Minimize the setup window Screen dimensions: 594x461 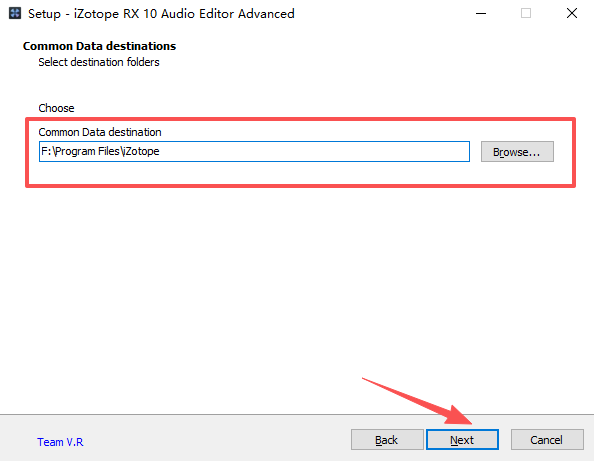[481, 13]
